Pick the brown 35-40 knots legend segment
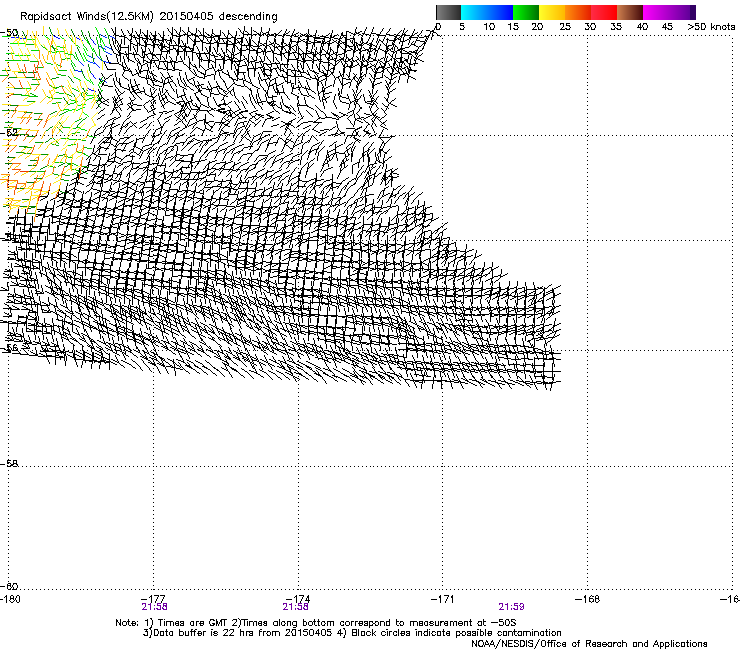This screenshot has height=650, width=740. (630, 12)
